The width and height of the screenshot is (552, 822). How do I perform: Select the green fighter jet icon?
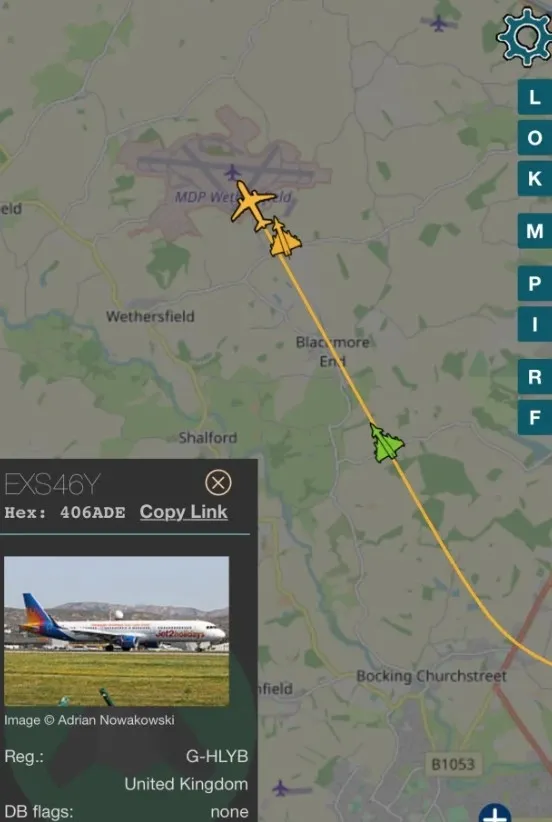pyautogui.click(x=387, y=444)
